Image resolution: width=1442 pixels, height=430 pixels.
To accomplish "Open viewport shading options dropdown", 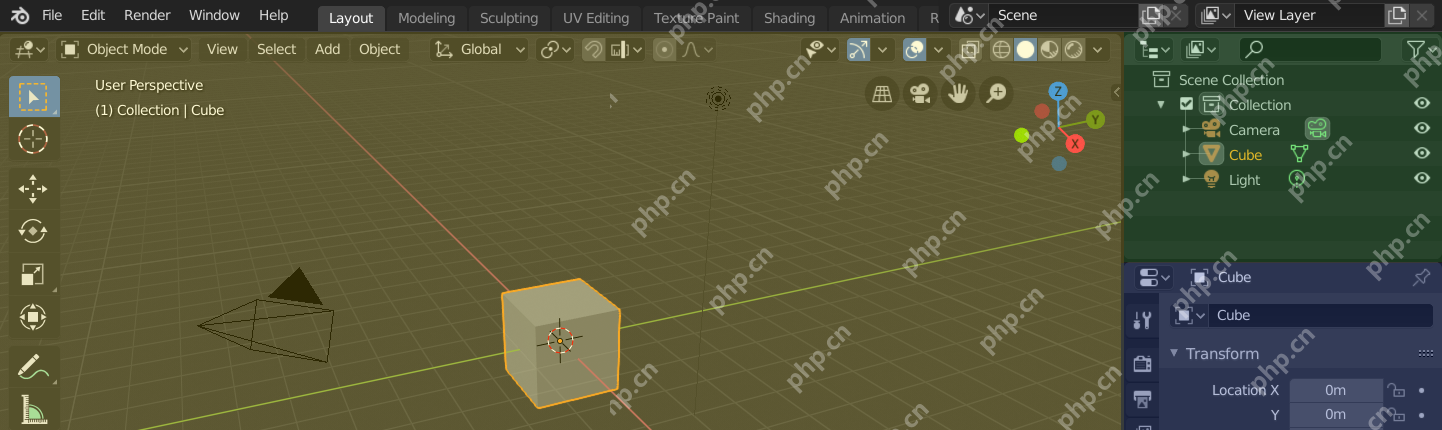I will tap(1099, 49).
